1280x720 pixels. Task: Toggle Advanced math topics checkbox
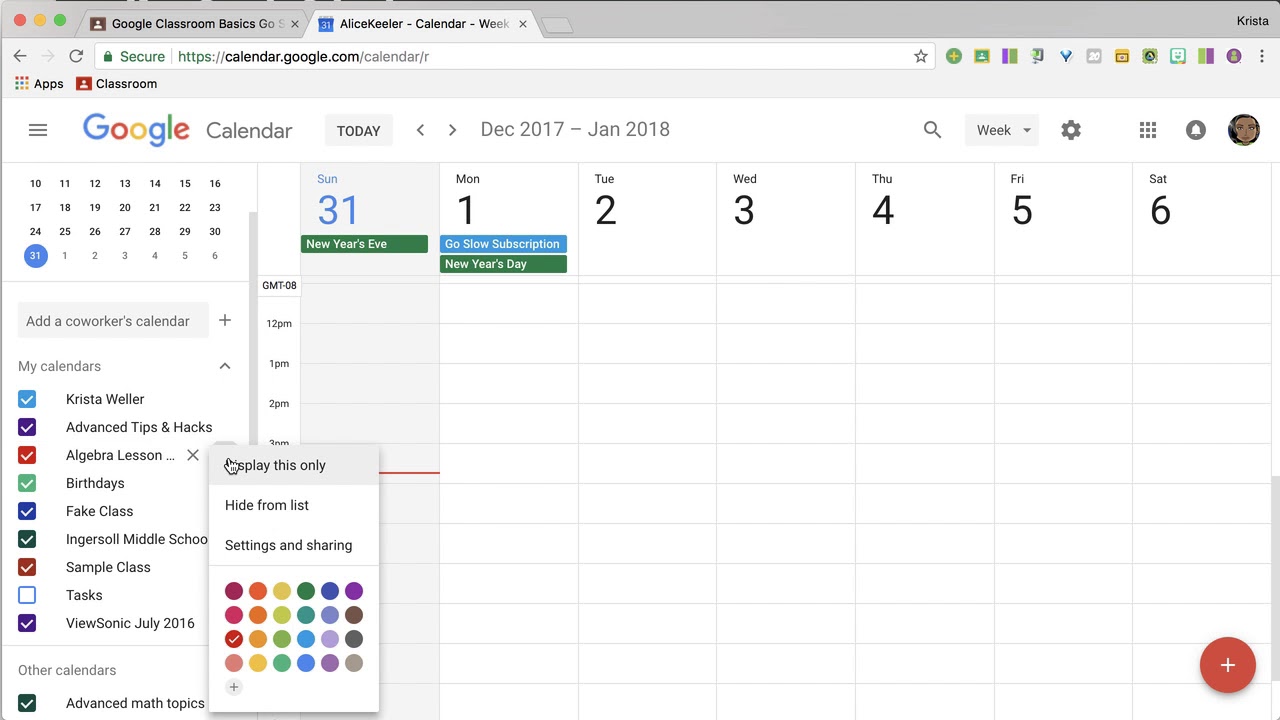(x=27, y=703)
